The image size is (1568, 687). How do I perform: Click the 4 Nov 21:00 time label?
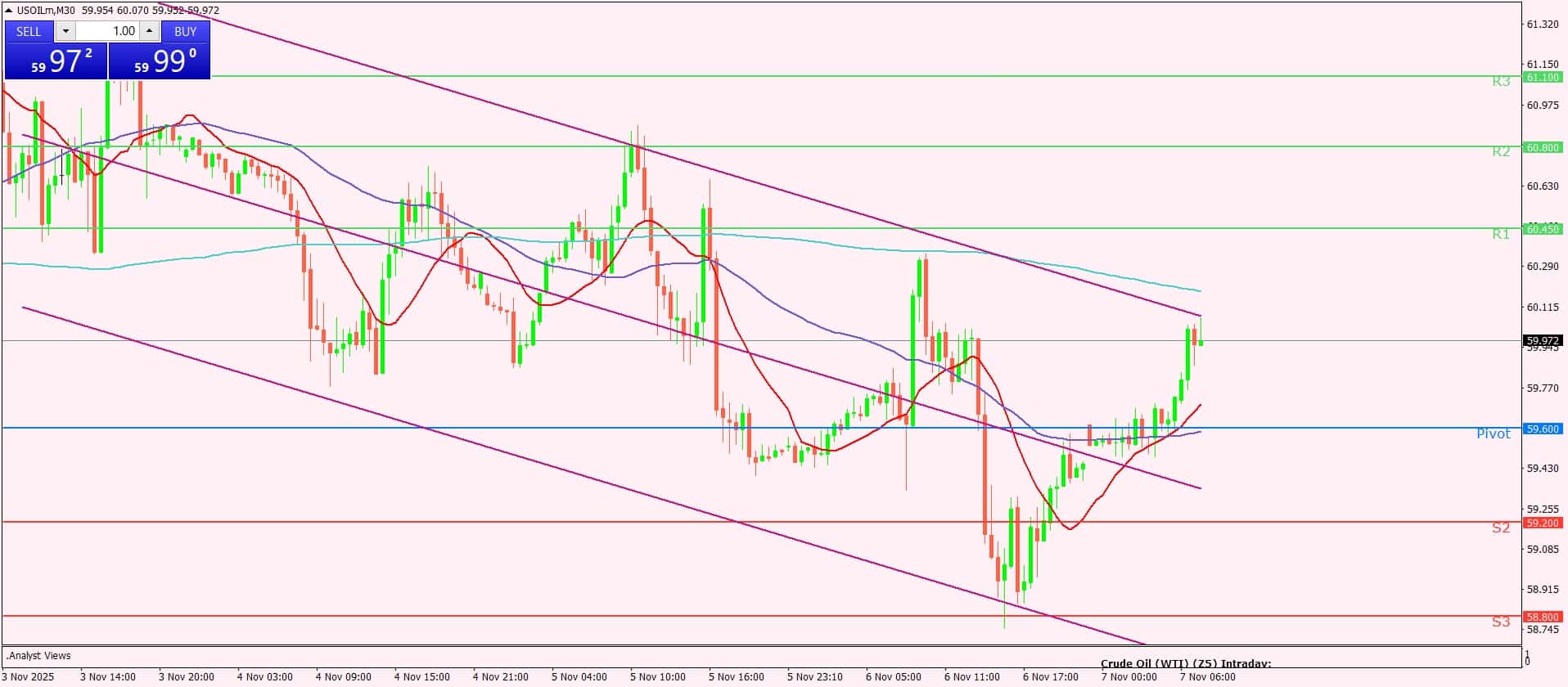pyautogui.click(x=501, y=677)
